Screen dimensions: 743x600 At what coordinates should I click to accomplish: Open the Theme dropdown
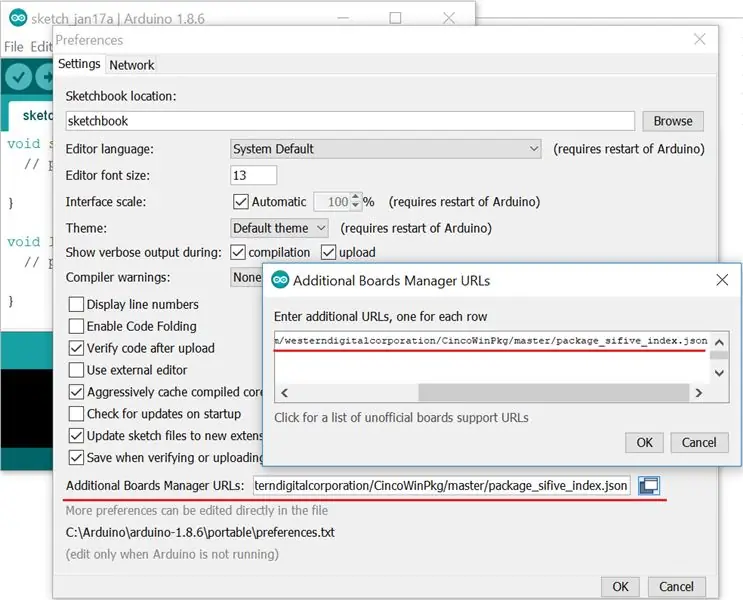(279, 228)
